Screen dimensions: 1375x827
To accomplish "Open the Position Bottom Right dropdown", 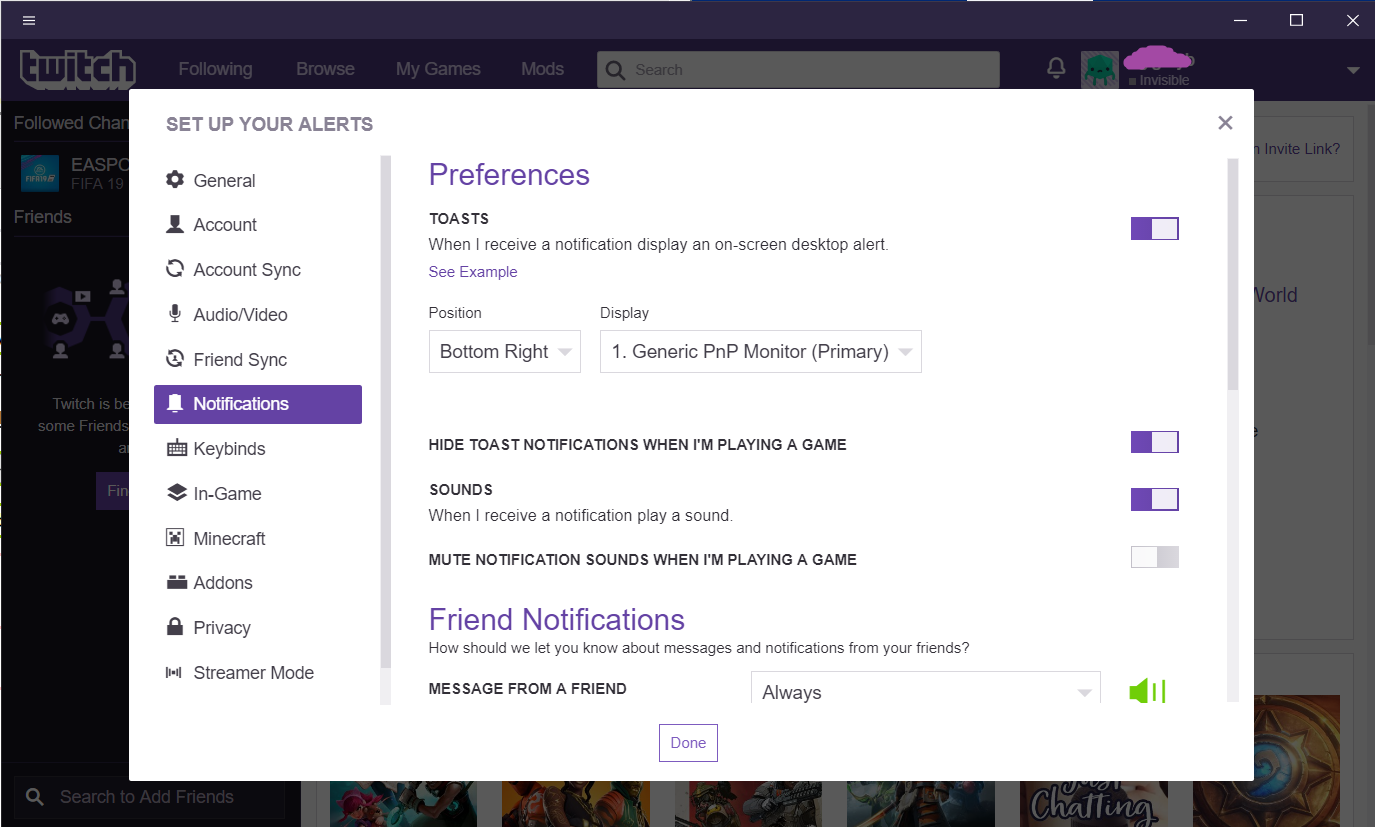I will coord(505,352).
